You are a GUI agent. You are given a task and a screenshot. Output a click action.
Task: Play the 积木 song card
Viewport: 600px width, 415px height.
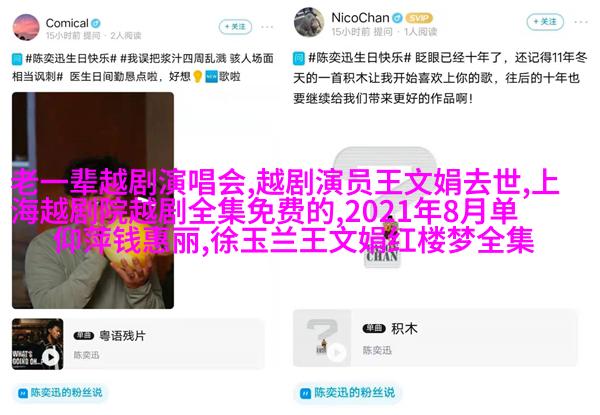[x=337, y=352]
